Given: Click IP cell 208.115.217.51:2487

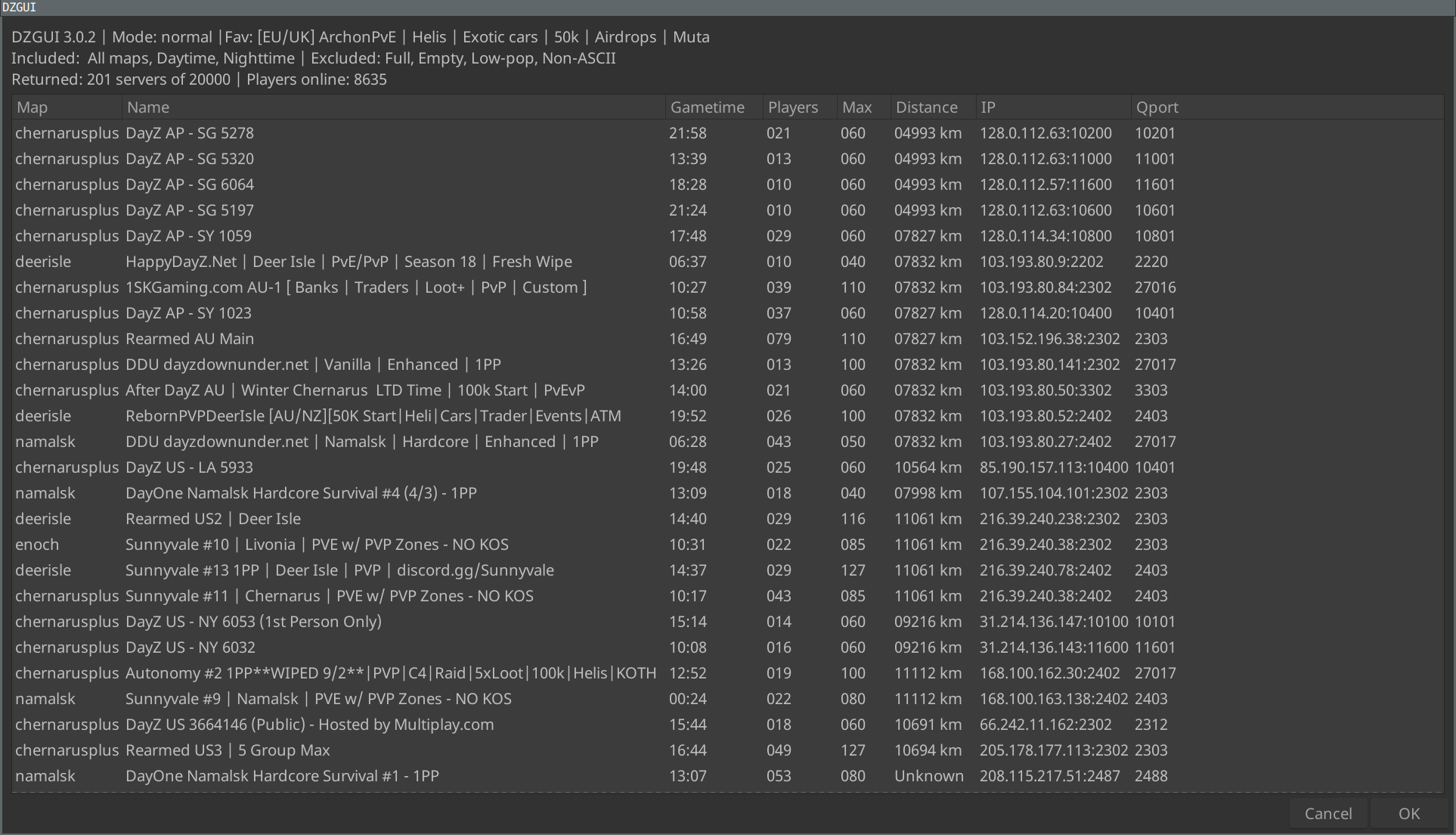Looking at the screenshot, I should tap(1050, 776).
